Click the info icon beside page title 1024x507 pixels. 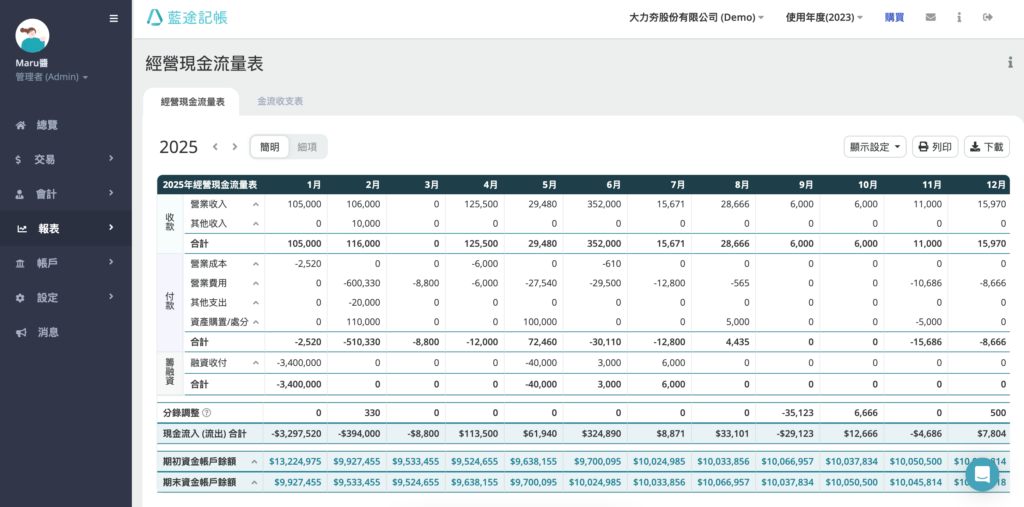coord(1009,63)
